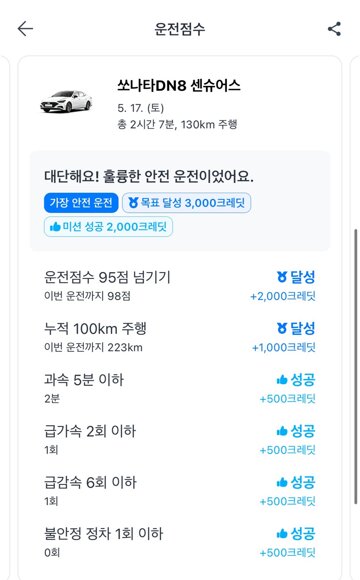
Task: Tap the 미션 성공 2,000크레딧 badge
Action: 108,227
